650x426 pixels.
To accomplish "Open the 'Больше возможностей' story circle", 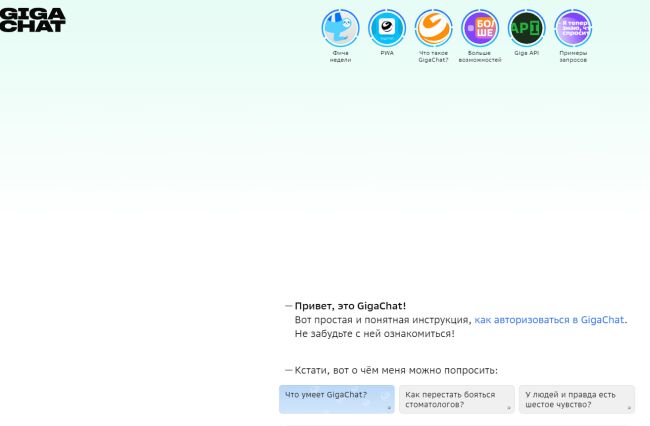I will pos(480,28).
